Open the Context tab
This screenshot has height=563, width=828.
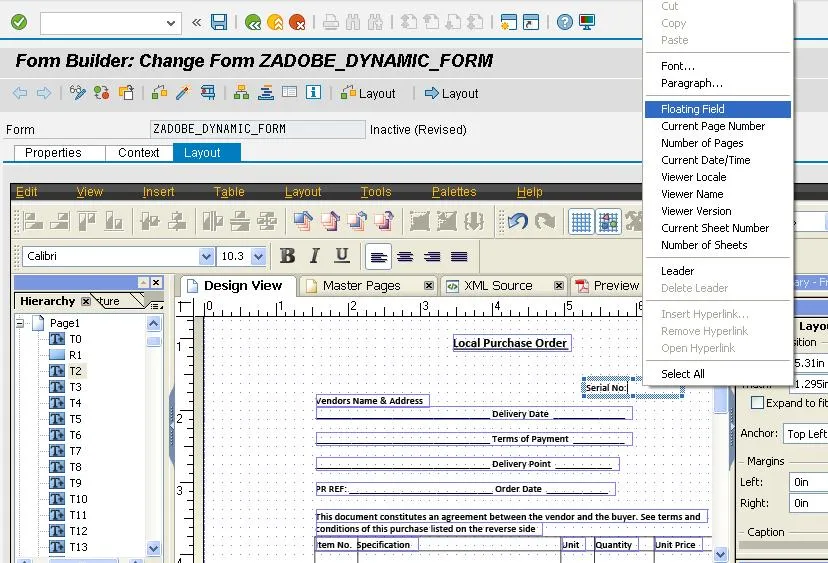point(138,153)
